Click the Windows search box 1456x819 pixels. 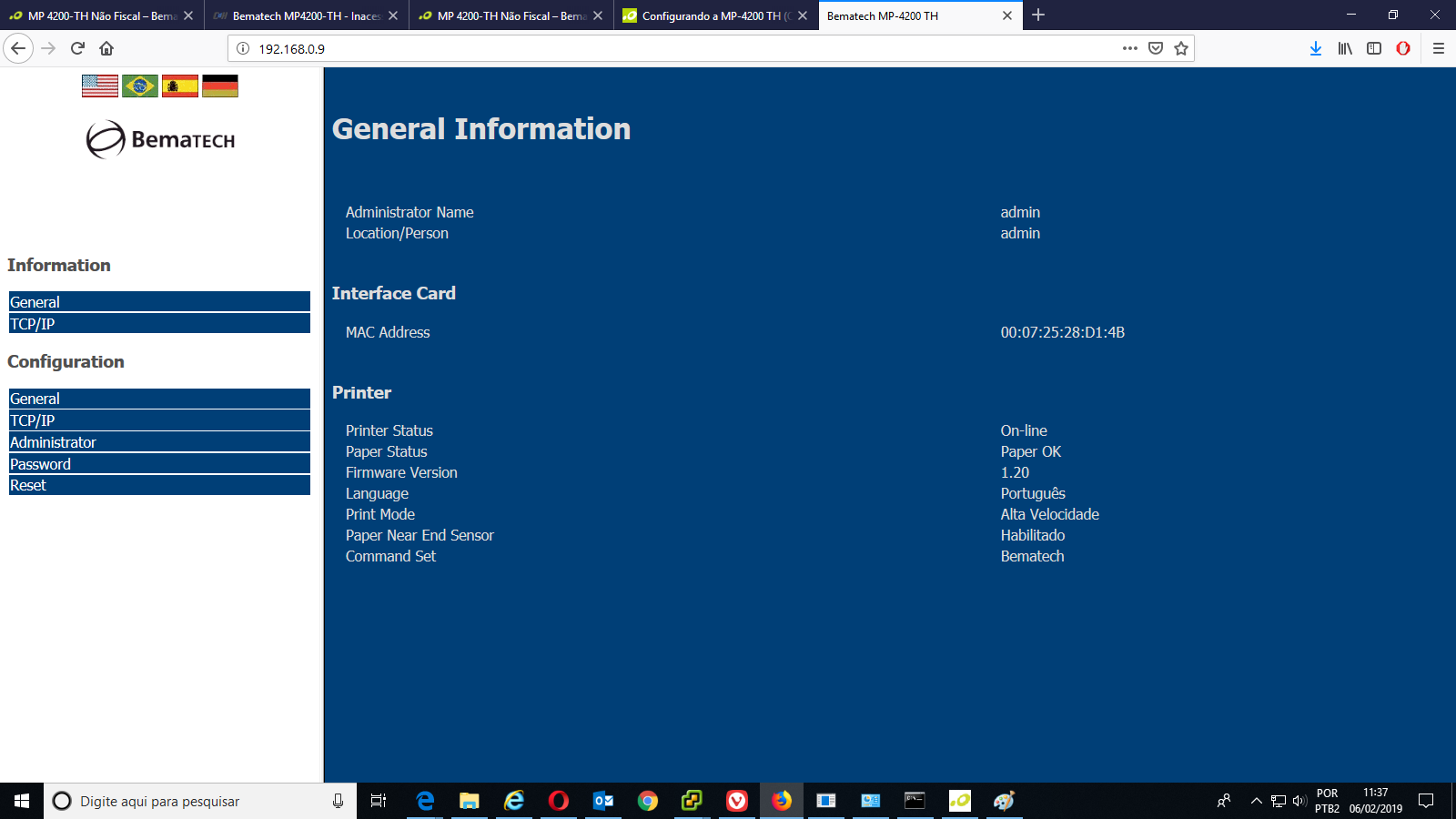(200, 801)
